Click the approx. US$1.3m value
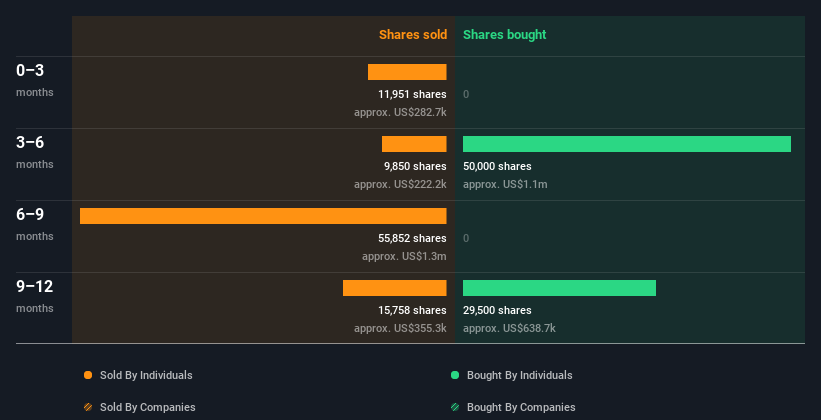 (x=404, y=256)
